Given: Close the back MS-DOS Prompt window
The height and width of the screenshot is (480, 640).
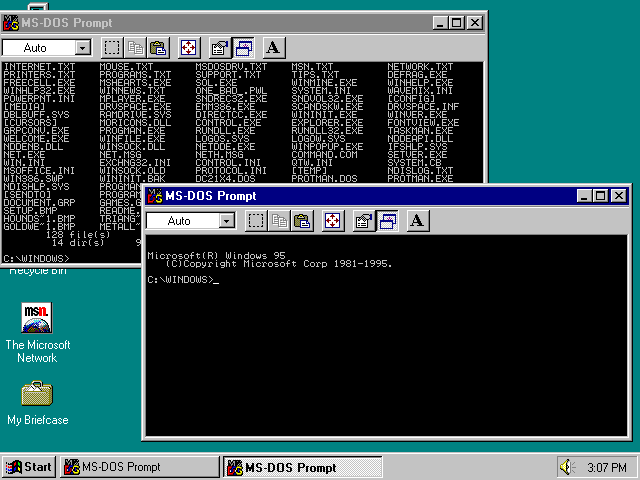Looking at the screenshot, I should click(x=475, y=23).
